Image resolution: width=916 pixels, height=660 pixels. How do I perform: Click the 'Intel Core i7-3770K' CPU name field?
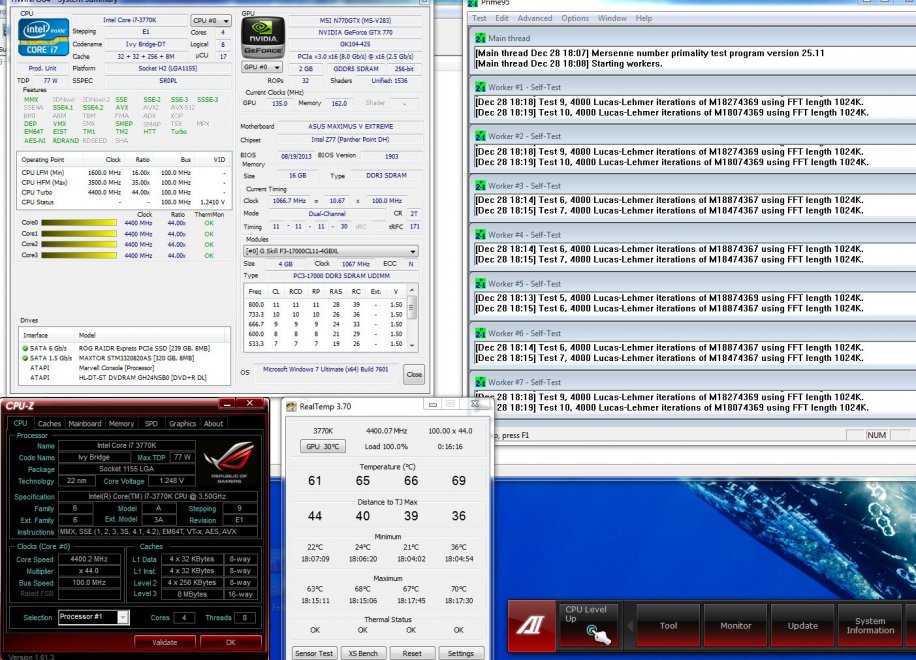pos(130,20)
